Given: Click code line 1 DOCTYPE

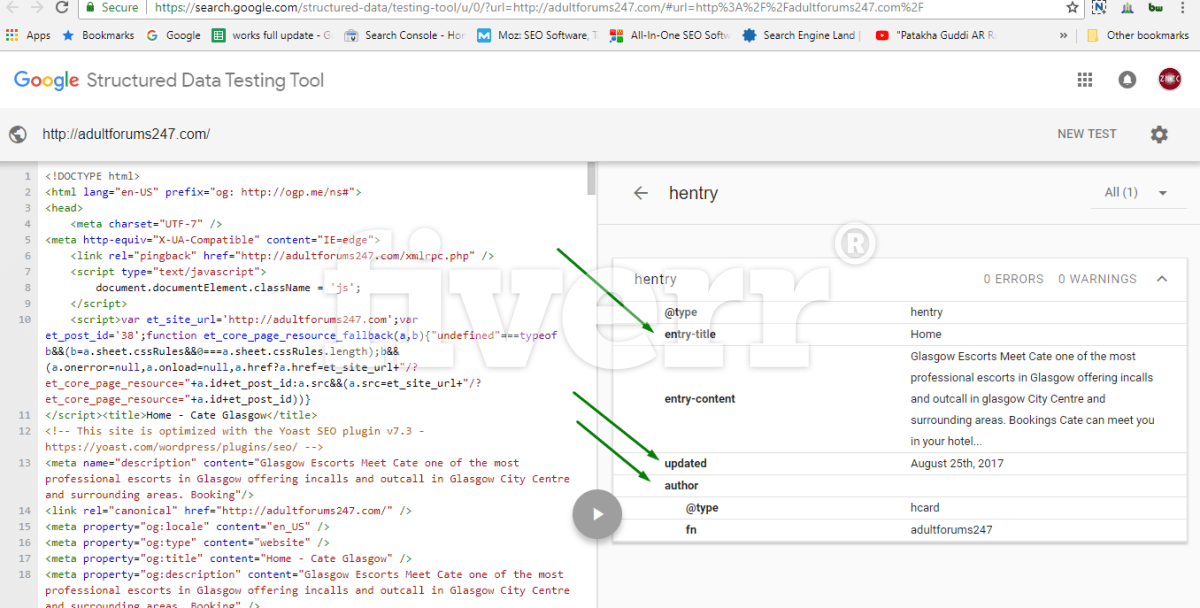Looking at the screenshot, I should tap(92, 176).
